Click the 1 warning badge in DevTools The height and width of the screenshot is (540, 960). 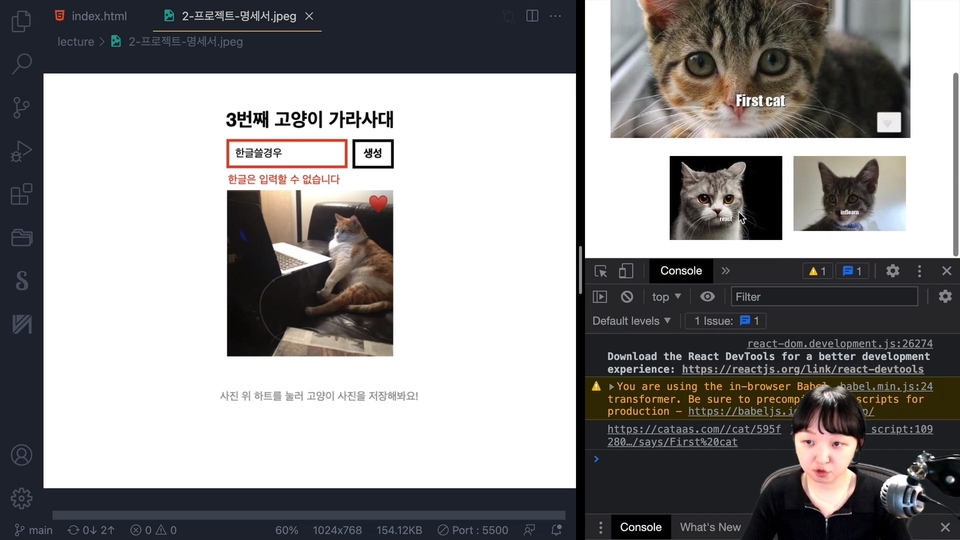(x=817, y=271)
